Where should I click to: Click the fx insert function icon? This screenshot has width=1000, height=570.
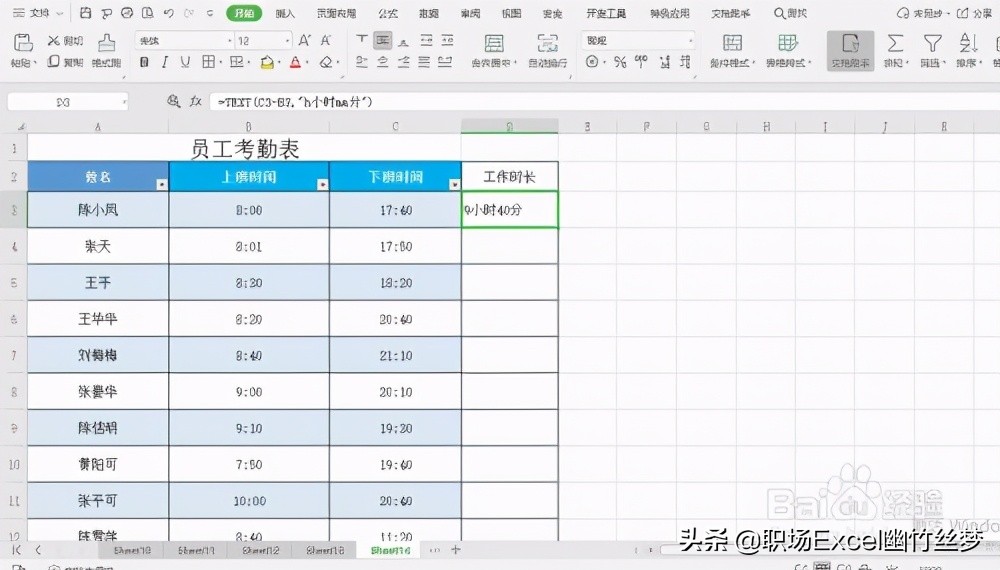[196, 101]
